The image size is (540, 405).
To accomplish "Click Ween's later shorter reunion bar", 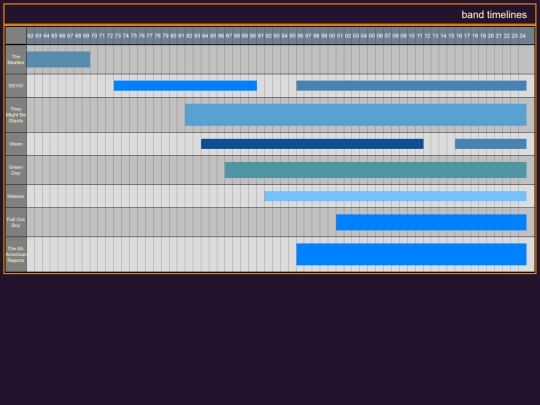I will click(x=490, y=144).
